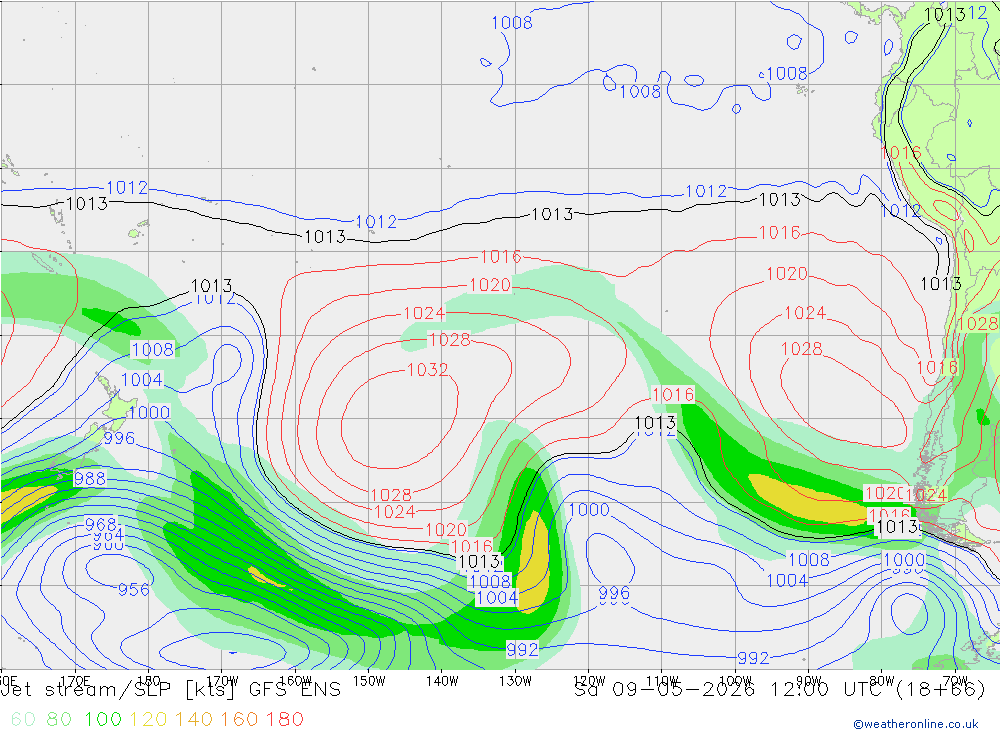Viewport: 1000px width, 733px height.
Task: Click the forecast date 'Sa 09-05-2026 12:00 UTC'
Action: point(730,690)
